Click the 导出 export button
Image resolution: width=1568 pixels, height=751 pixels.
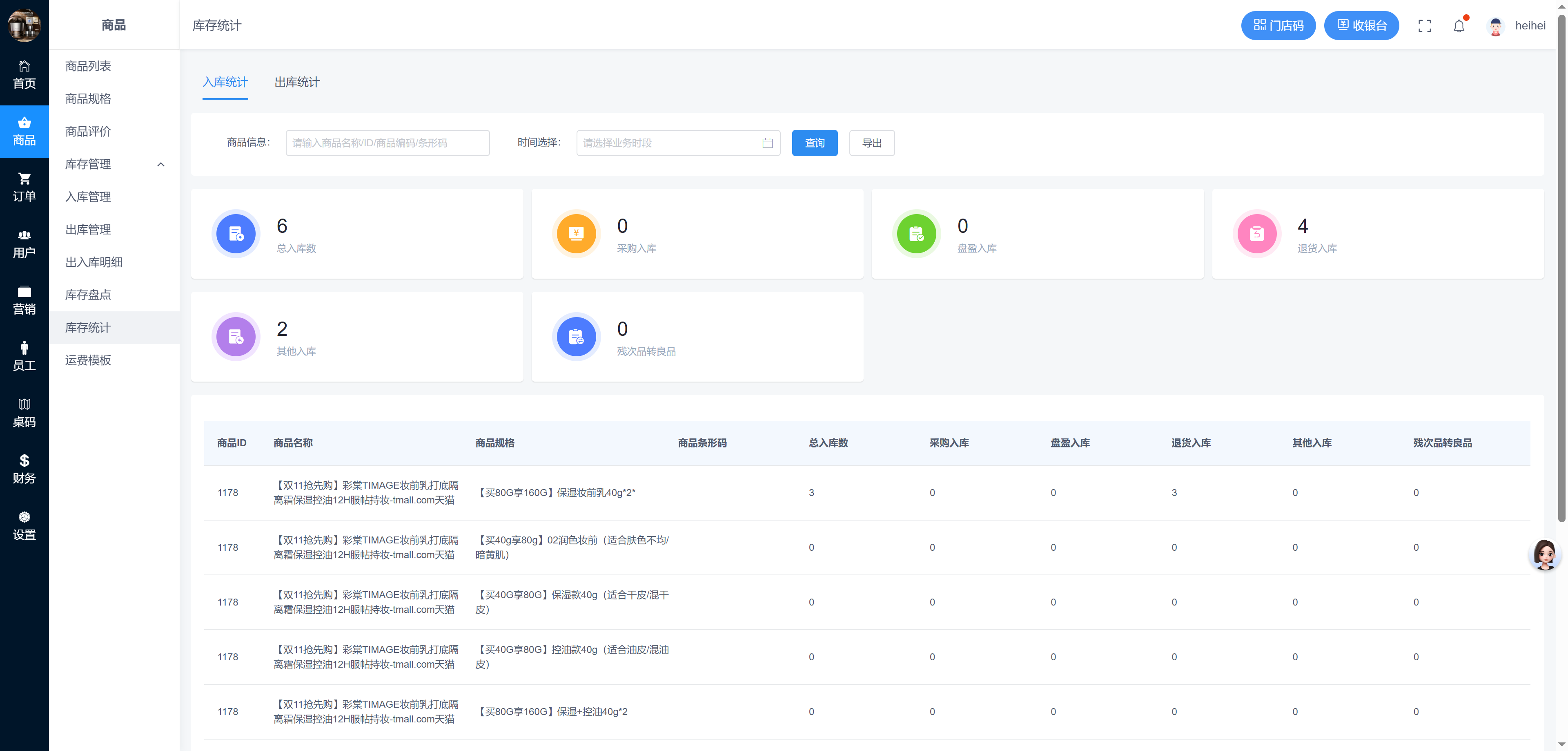[871, 143]
